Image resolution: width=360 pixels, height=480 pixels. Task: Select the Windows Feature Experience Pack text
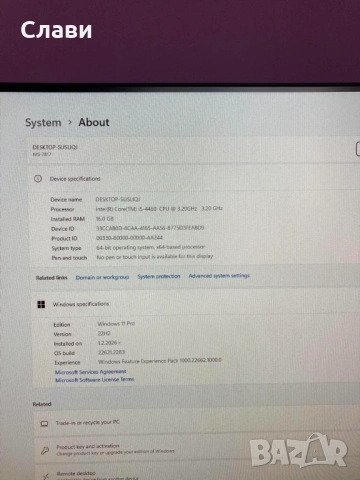[x=160, y=361]
